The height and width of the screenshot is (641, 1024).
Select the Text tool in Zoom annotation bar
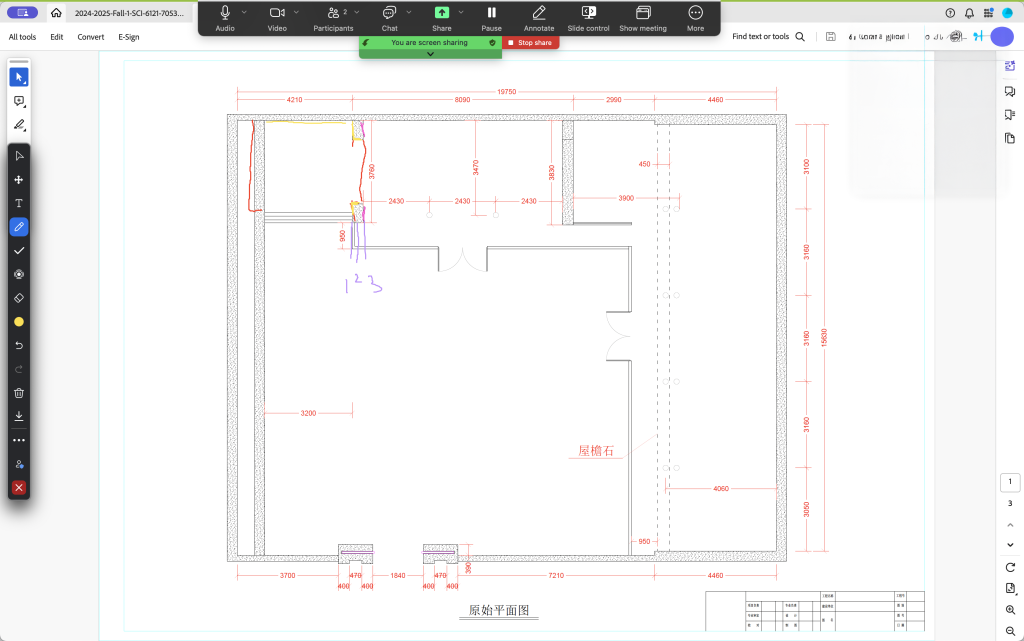[x=19, y=203]
